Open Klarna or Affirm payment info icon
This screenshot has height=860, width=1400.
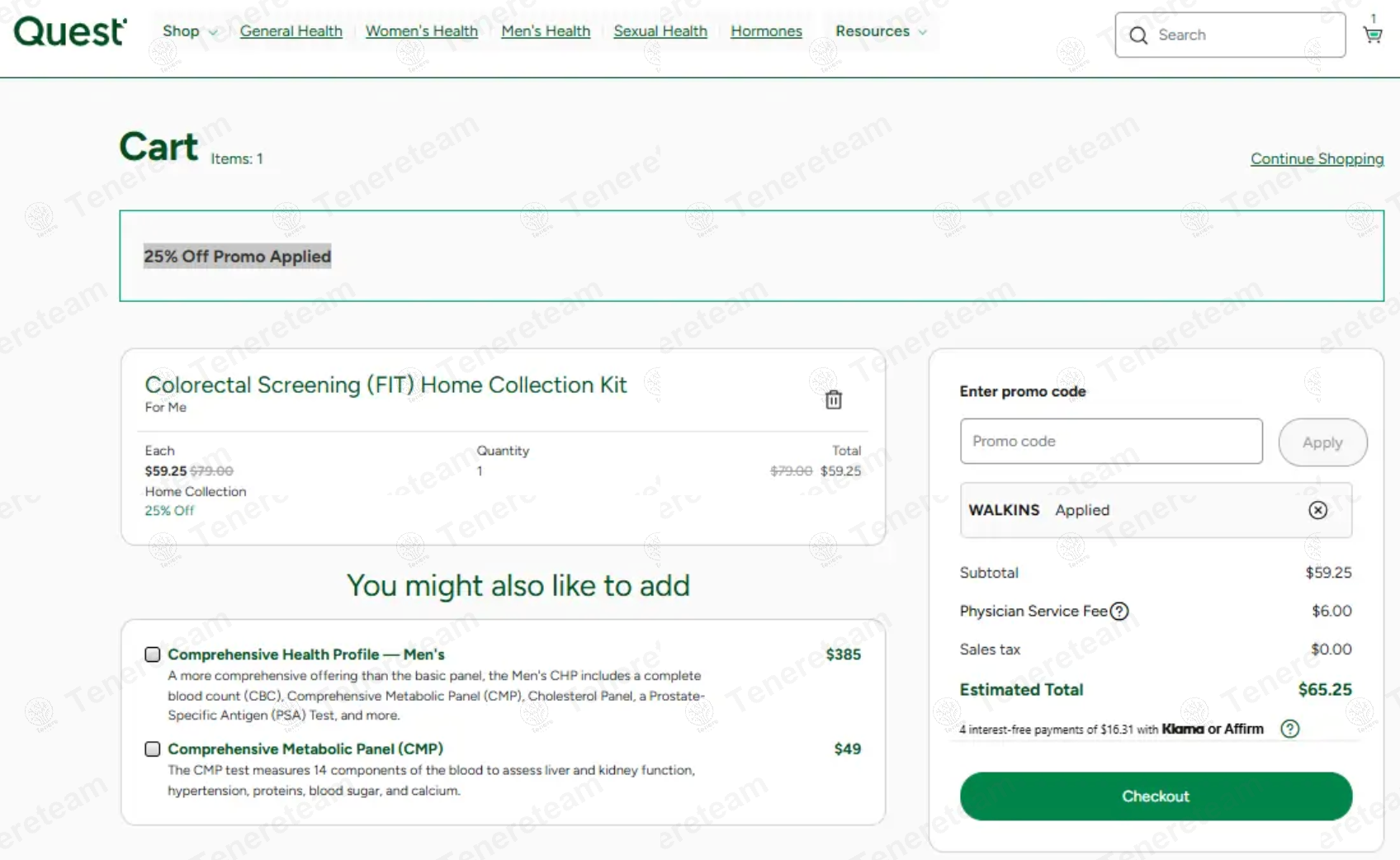pos(1289,729)
